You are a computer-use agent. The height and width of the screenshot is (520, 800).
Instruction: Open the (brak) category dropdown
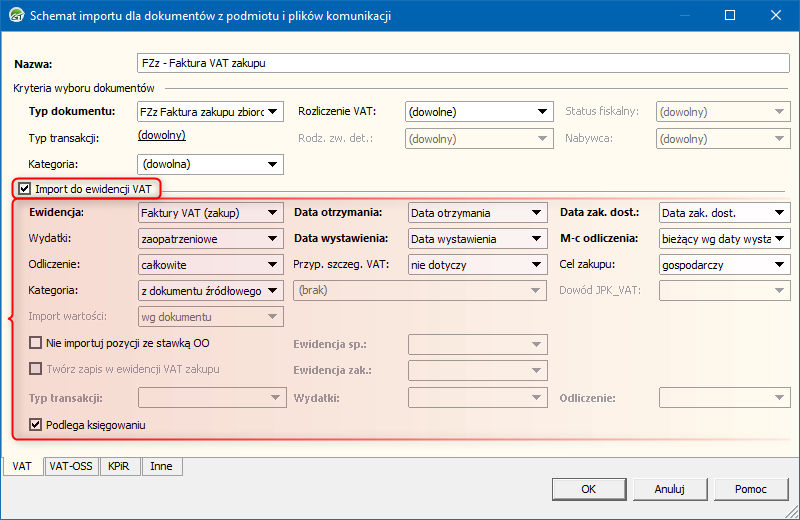coord(420,290)
